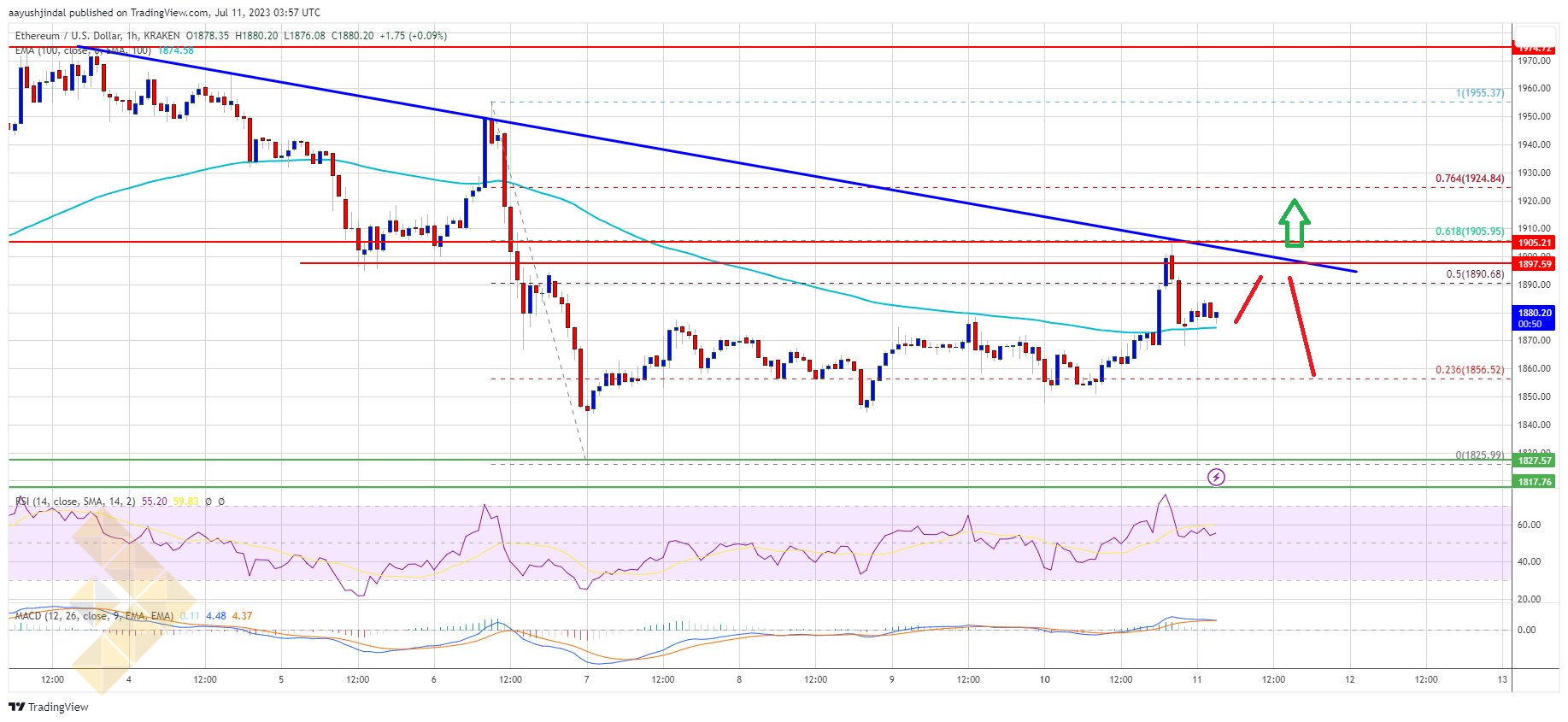The height and width of the screenshot is (722, 1568).
Task: Click the TradingView logo in bottom corner
Action: [x=49, y=707]
